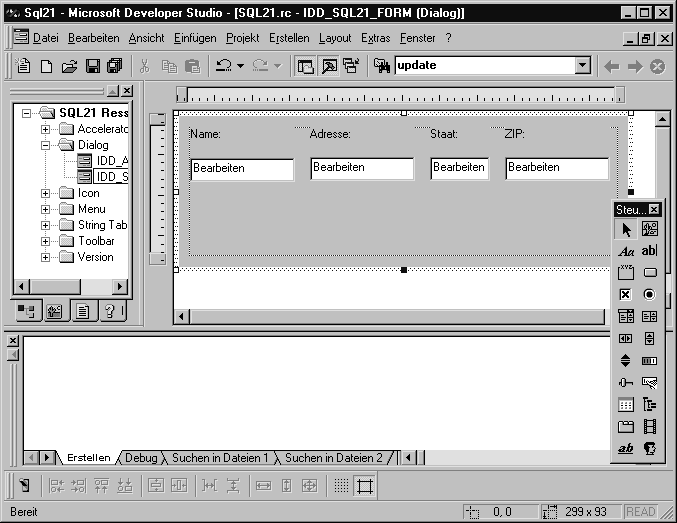This screenshot has width=677, height=523.
Task: Select the Group Box control tool
Action: coord(626,273)
